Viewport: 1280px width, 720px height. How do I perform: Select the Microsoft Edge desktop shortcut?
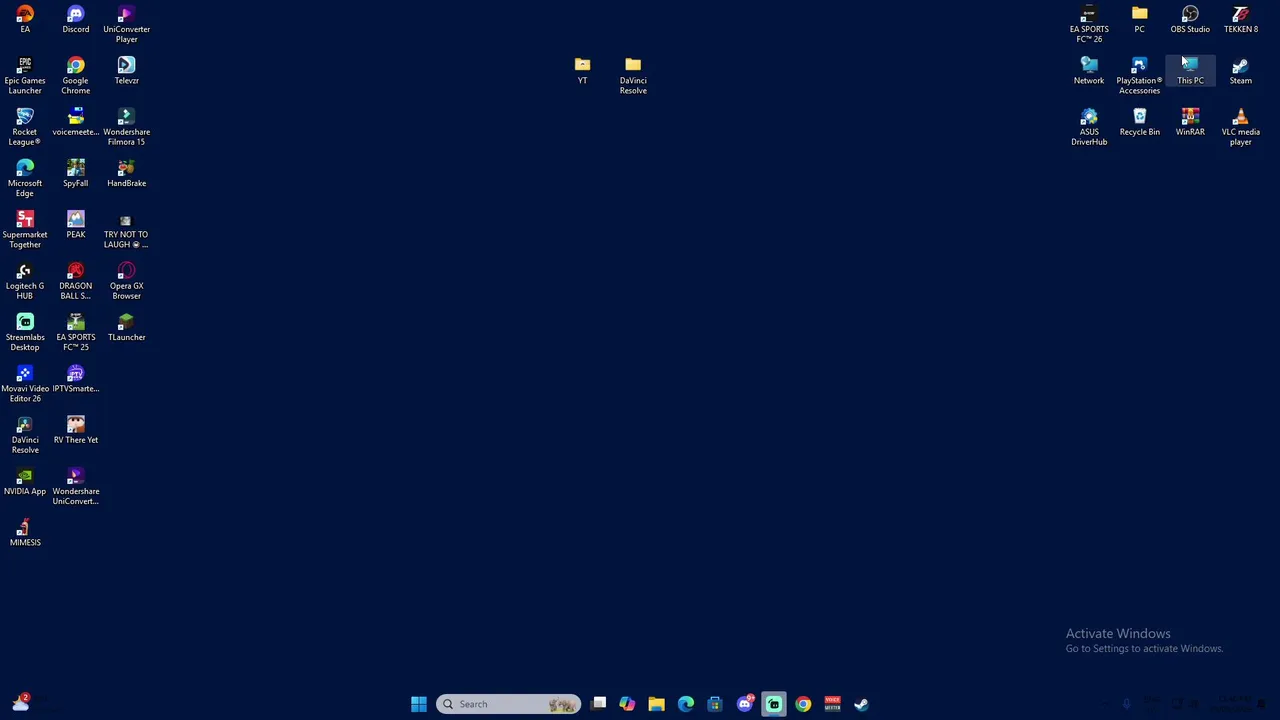[x=25, y=178]
